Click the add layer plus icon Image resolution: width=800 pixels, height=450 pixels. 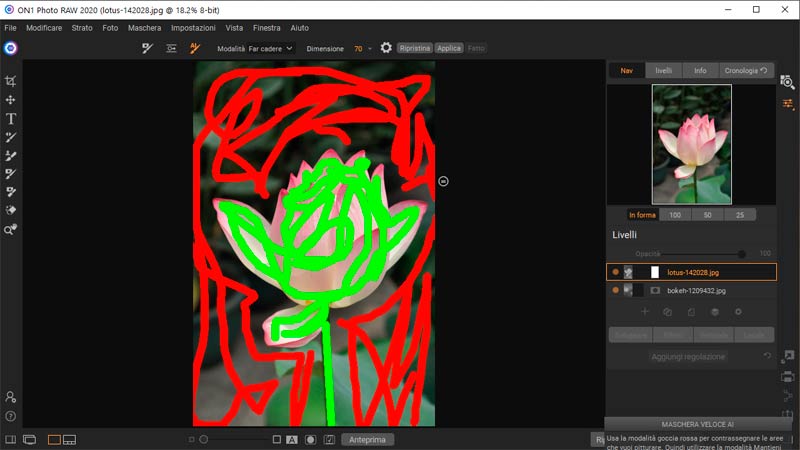pyautogui.click(x=645, y=312)
